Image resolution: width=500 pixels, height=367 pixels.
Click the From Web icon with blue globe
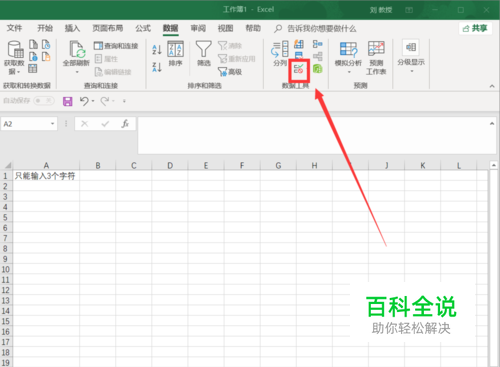[33, 57]
